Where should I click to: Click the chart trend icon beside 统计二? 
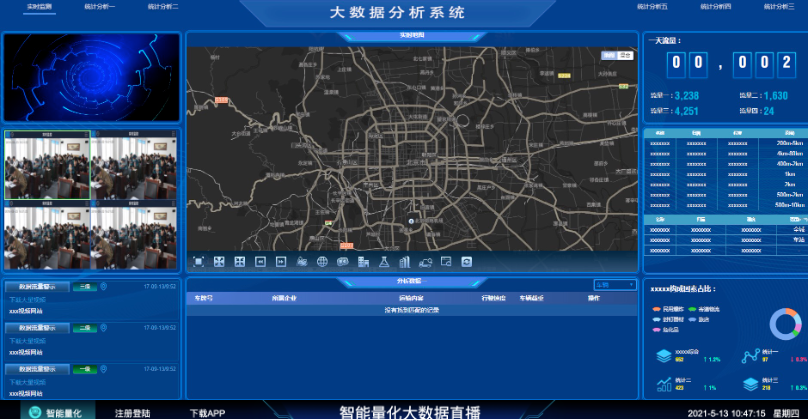click(x=664, y=384)
